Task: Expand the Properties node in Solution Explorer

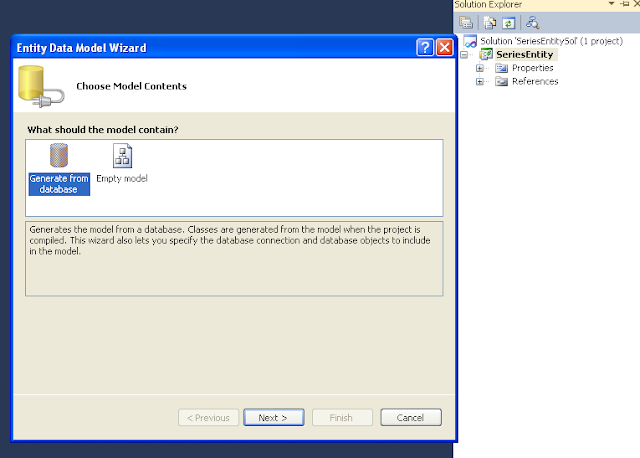Action: click(480, 68)
